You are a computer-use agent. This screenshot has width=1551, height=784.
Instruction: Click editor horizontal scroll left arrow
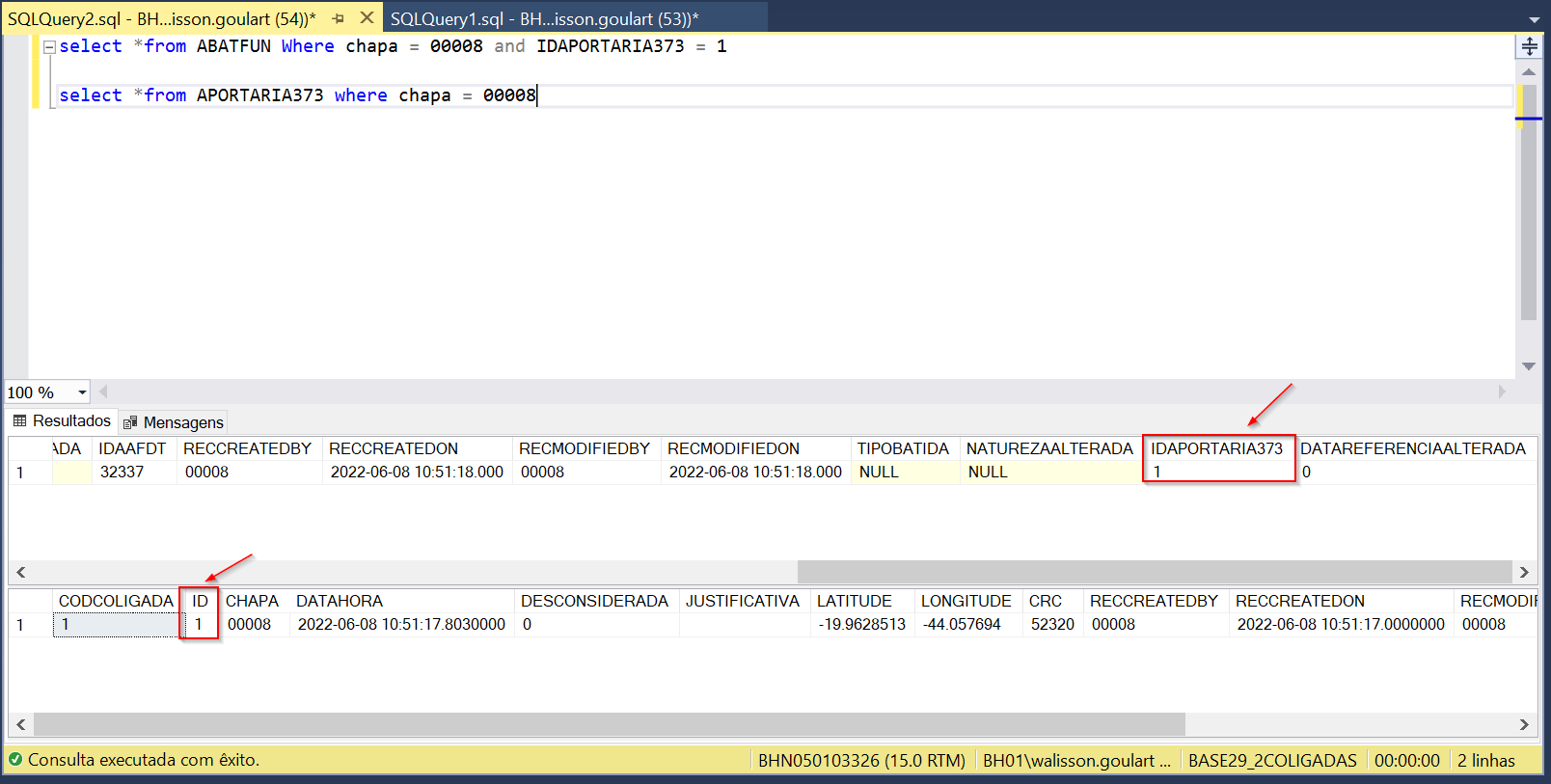[103, 392]
